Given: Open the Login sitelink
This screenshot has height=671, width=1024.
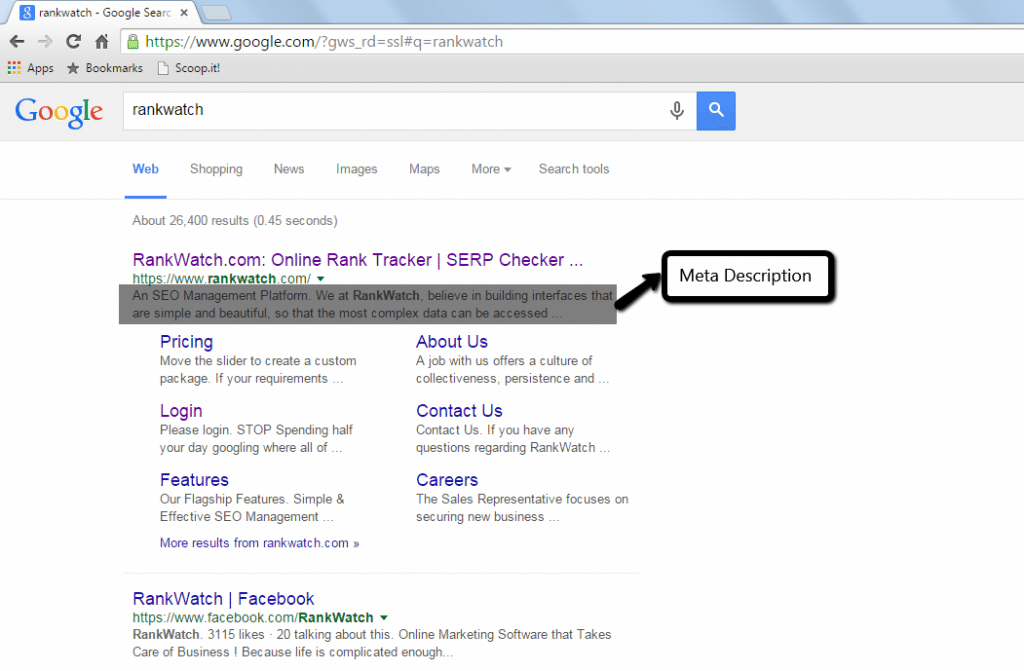Looking at the screenshot, I should point(181,411).
